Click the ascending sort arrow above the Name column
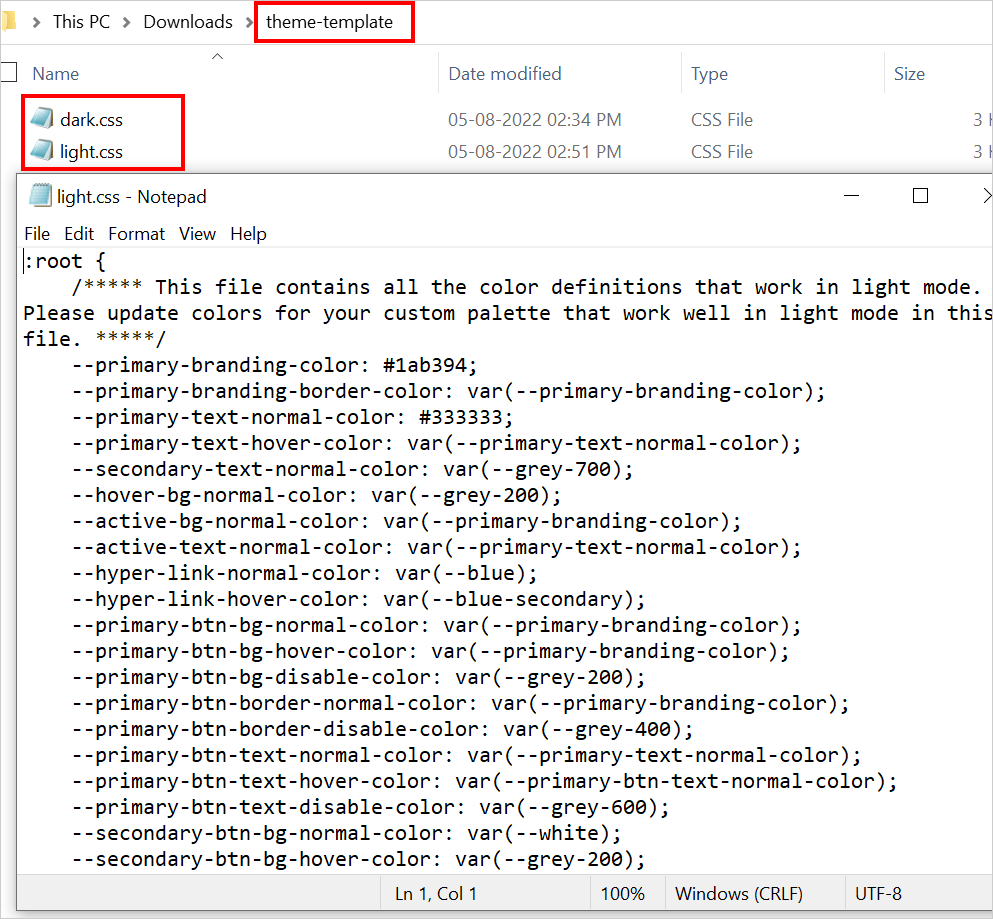 pos(218,57)
